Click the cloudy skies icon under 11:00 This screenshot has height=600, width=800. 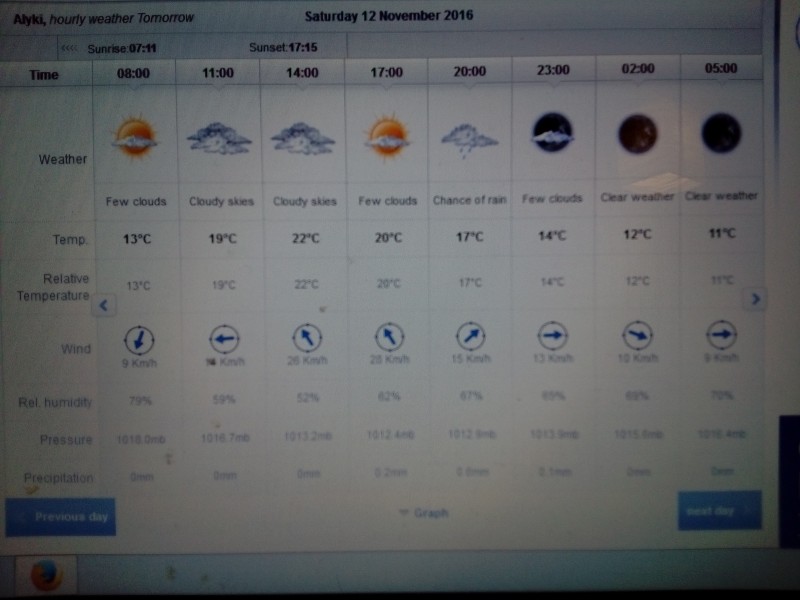[x=219, y=138]
